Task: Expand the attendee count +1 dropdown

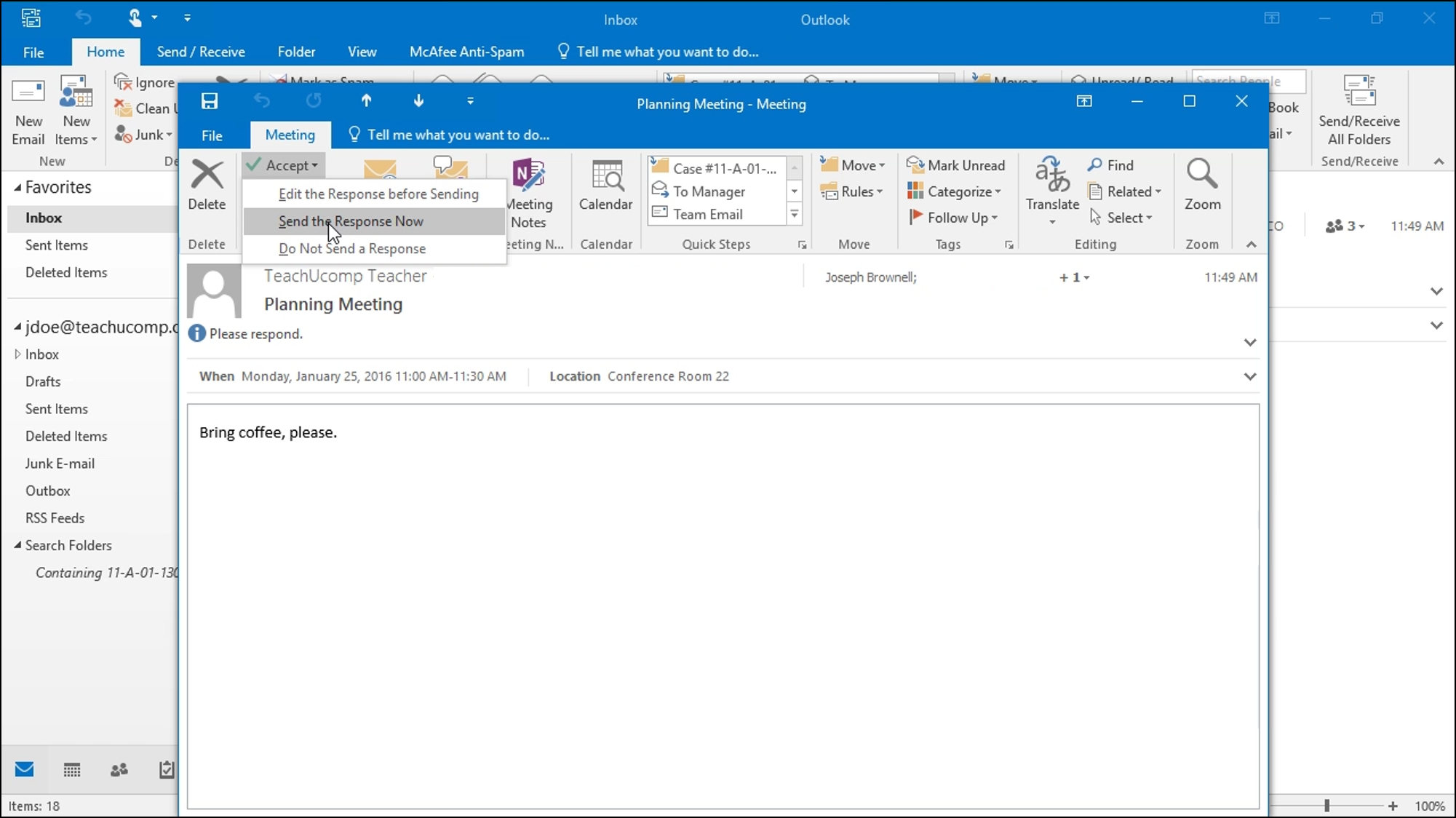Action: (1086, 277)
